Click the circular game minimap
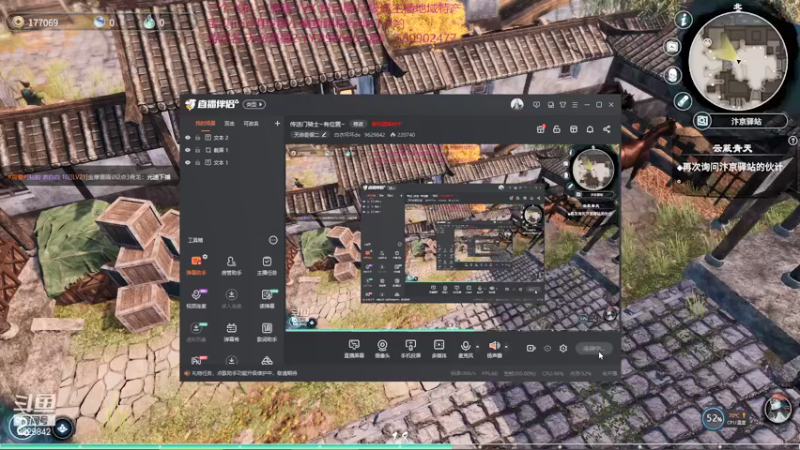 pos(738,61)
